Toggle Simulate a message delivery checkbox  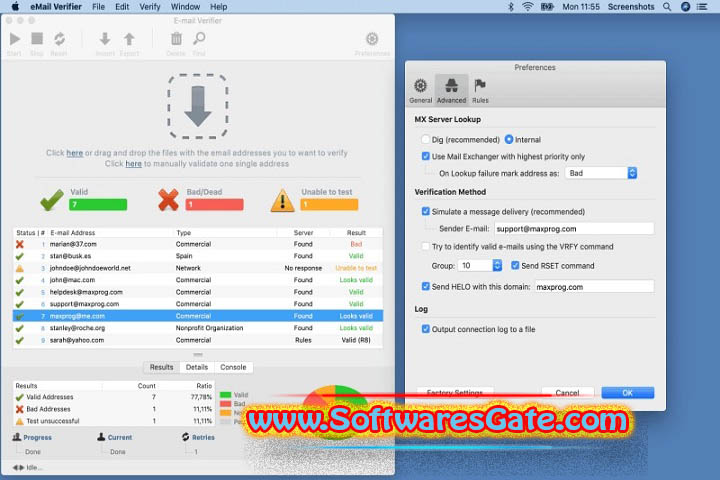pos(426,211)
